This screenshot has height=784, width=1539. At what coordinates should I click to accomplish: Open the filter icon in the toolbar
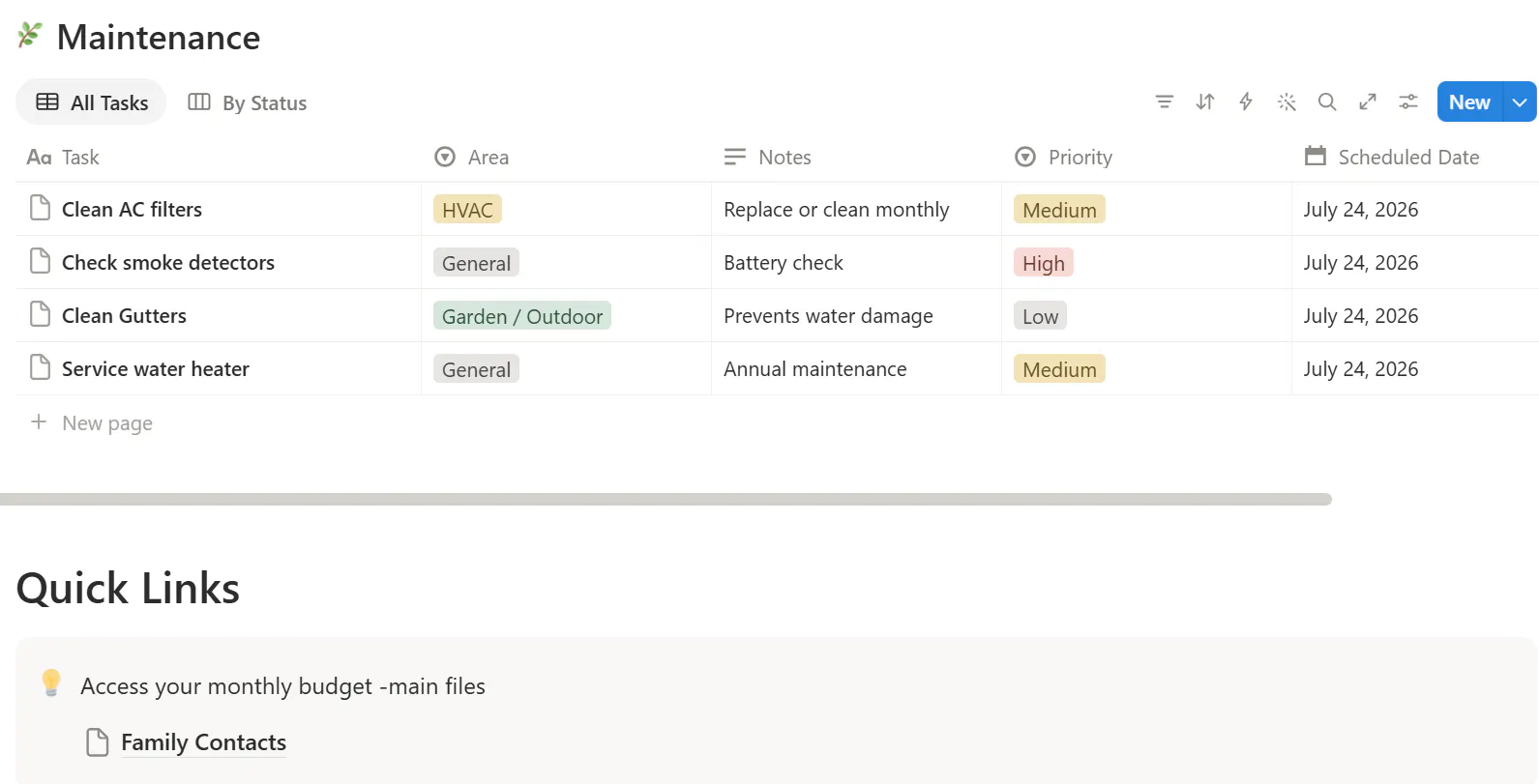click(x=1165, y=102)
